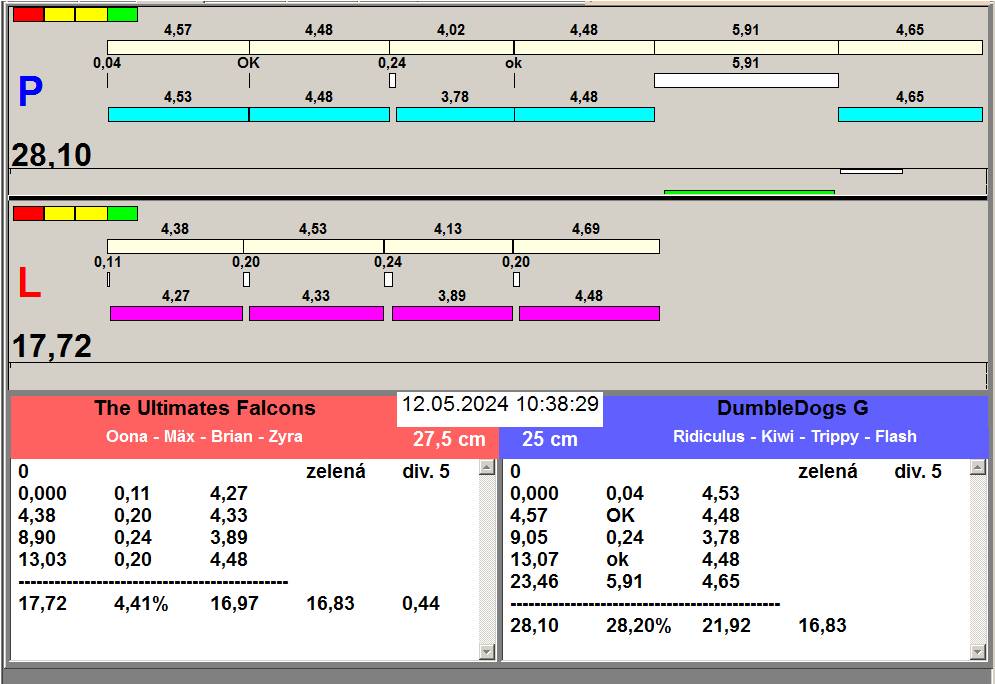Viewport: 995px width, 684px height.
Task: Click the red start light in lane L
Action: pos(29,213)
